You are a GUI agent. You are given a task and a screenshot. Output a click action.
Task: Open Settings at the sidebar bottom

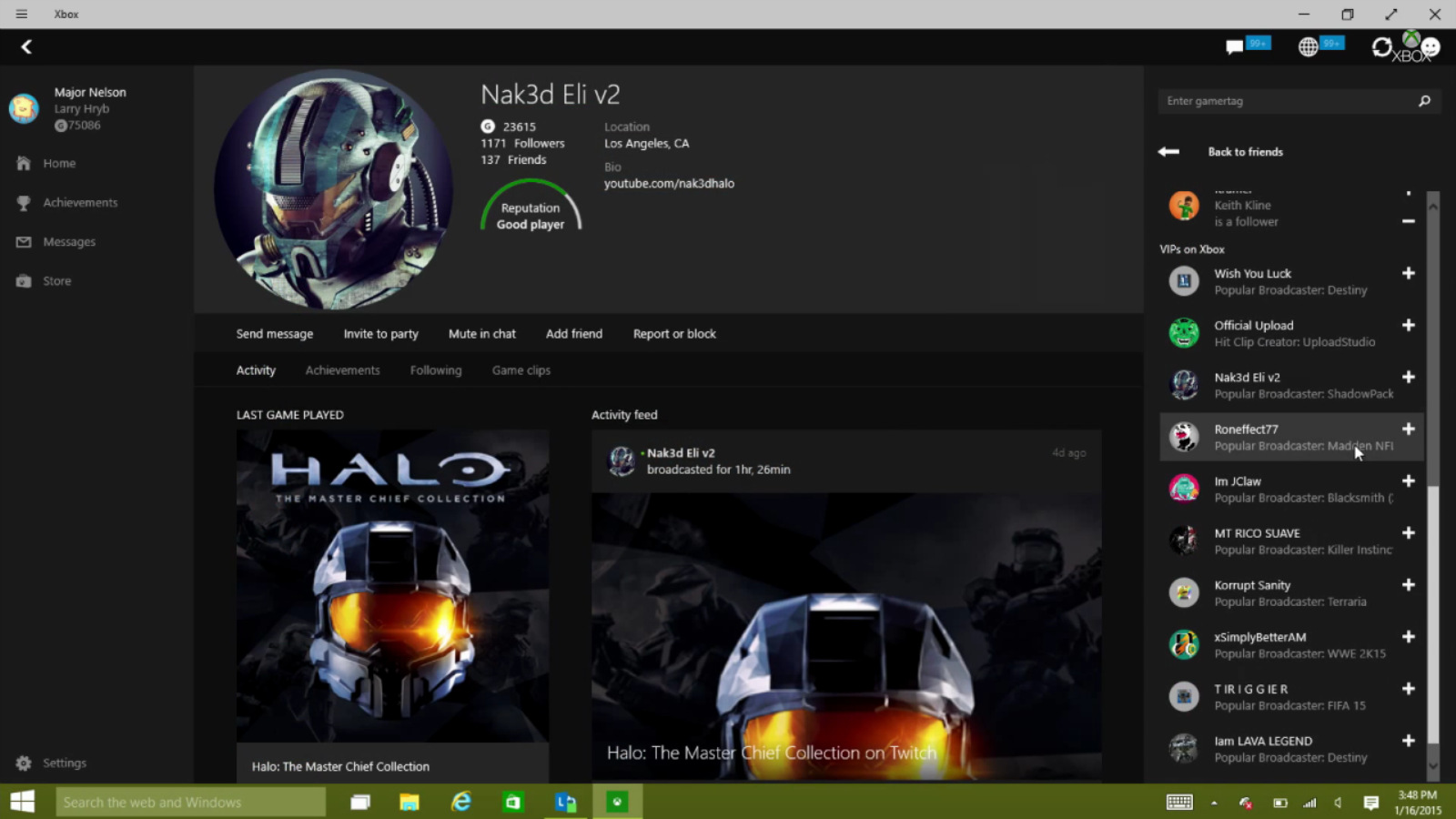coord(64,763)
